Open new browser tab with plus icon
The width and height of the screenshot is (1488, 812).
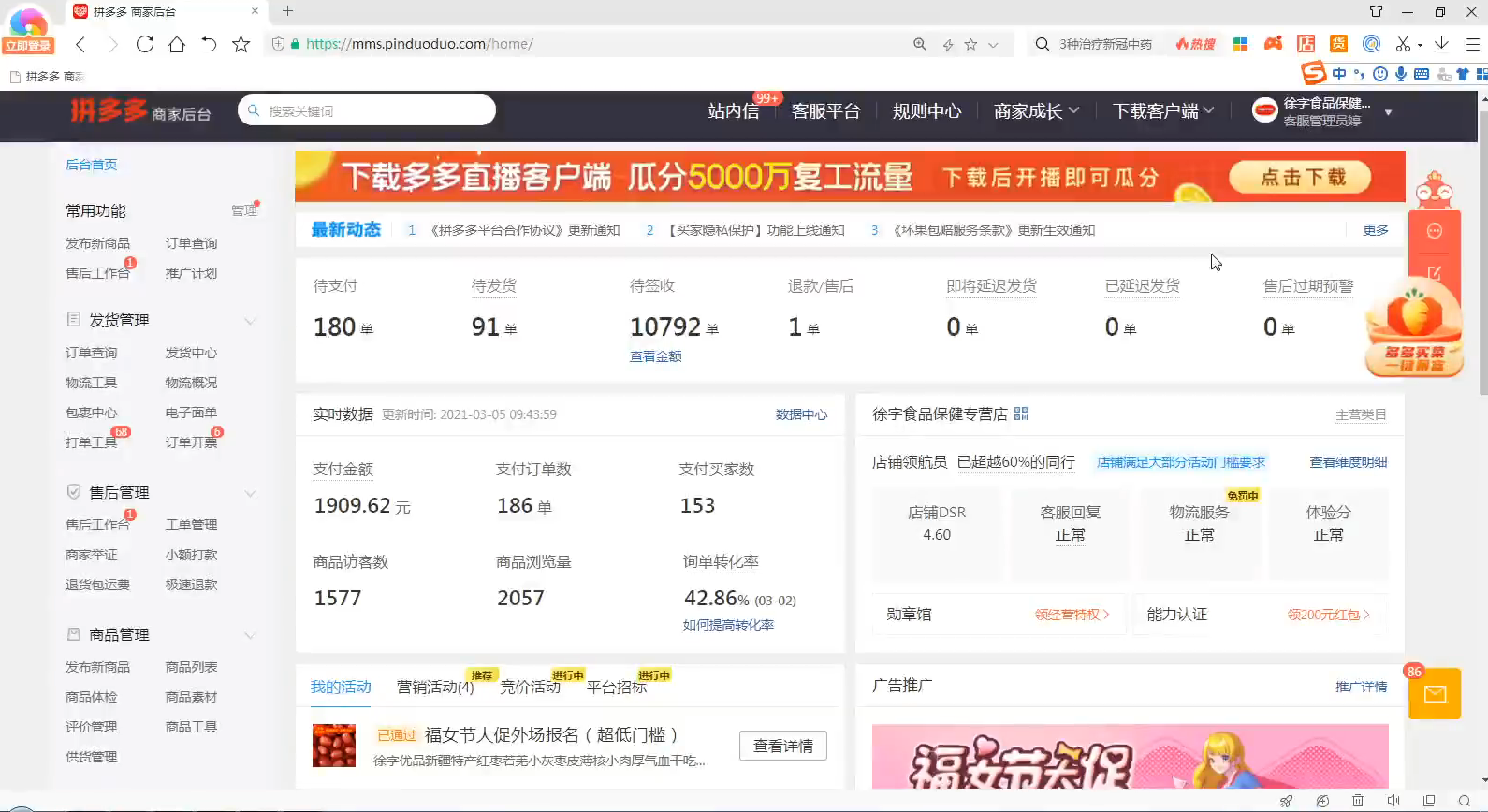tap(287, 11)
